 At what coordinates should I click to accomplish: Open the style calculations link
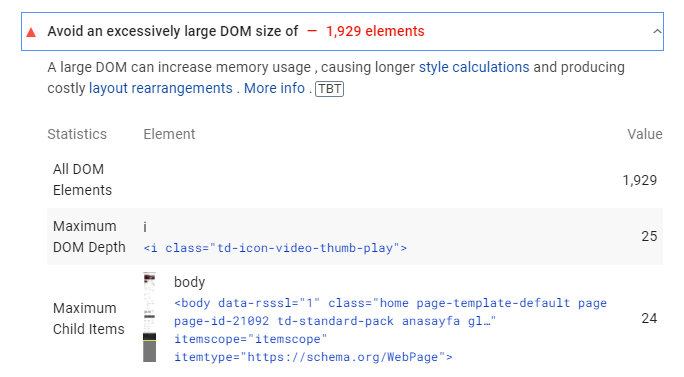point(474,67)
